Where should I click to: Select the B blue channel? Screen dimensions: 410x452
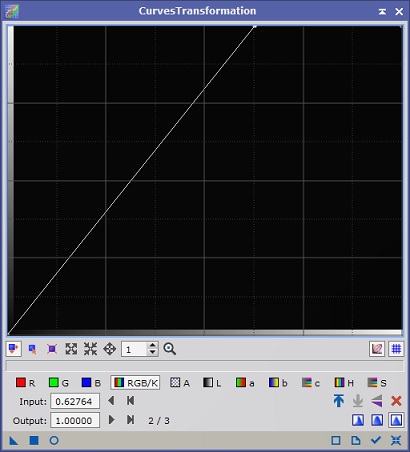pos(91,383)
